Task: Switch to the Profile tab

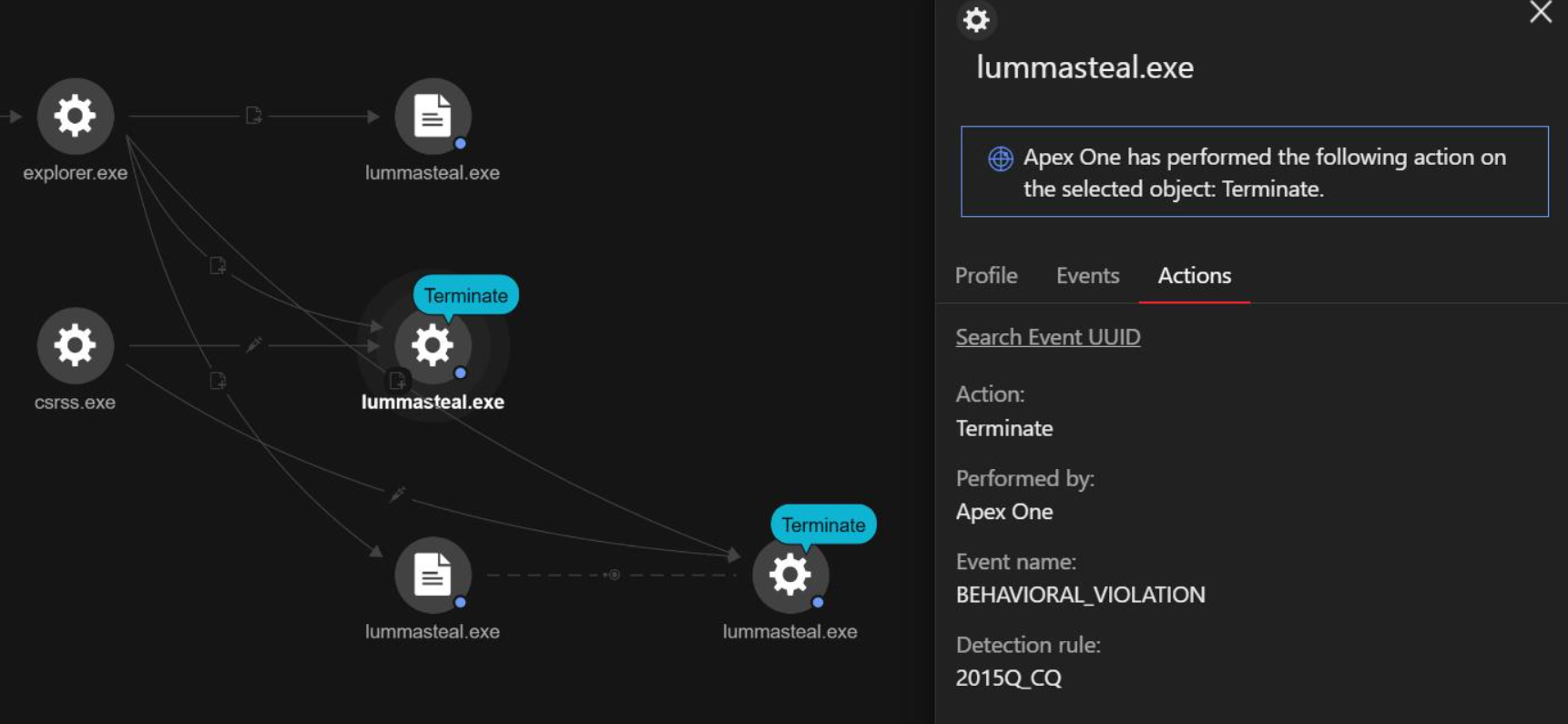Action: click(986, 275)
